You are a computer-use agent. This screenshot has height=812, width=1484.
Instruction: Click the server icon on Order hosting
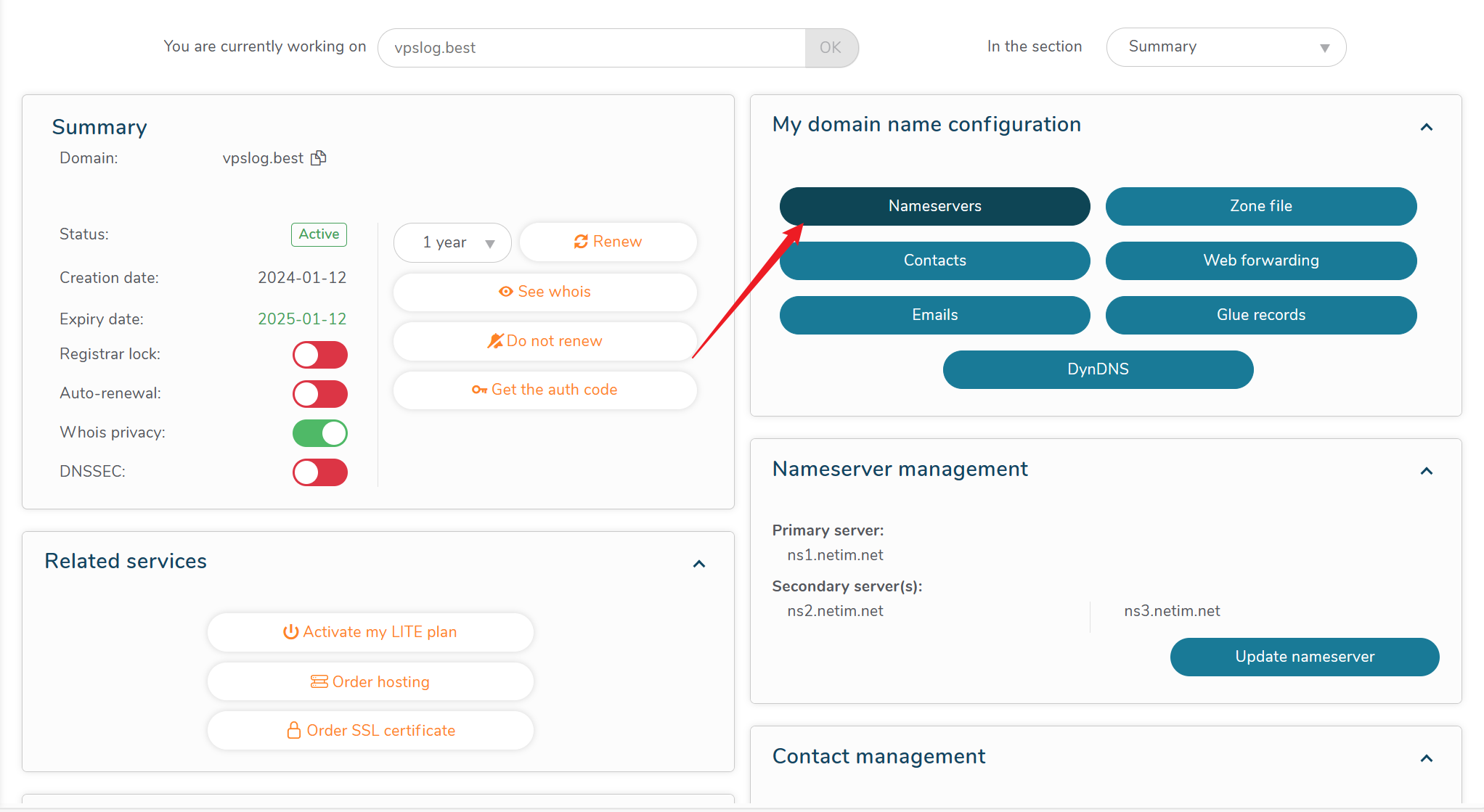click(x=319, y=681)
